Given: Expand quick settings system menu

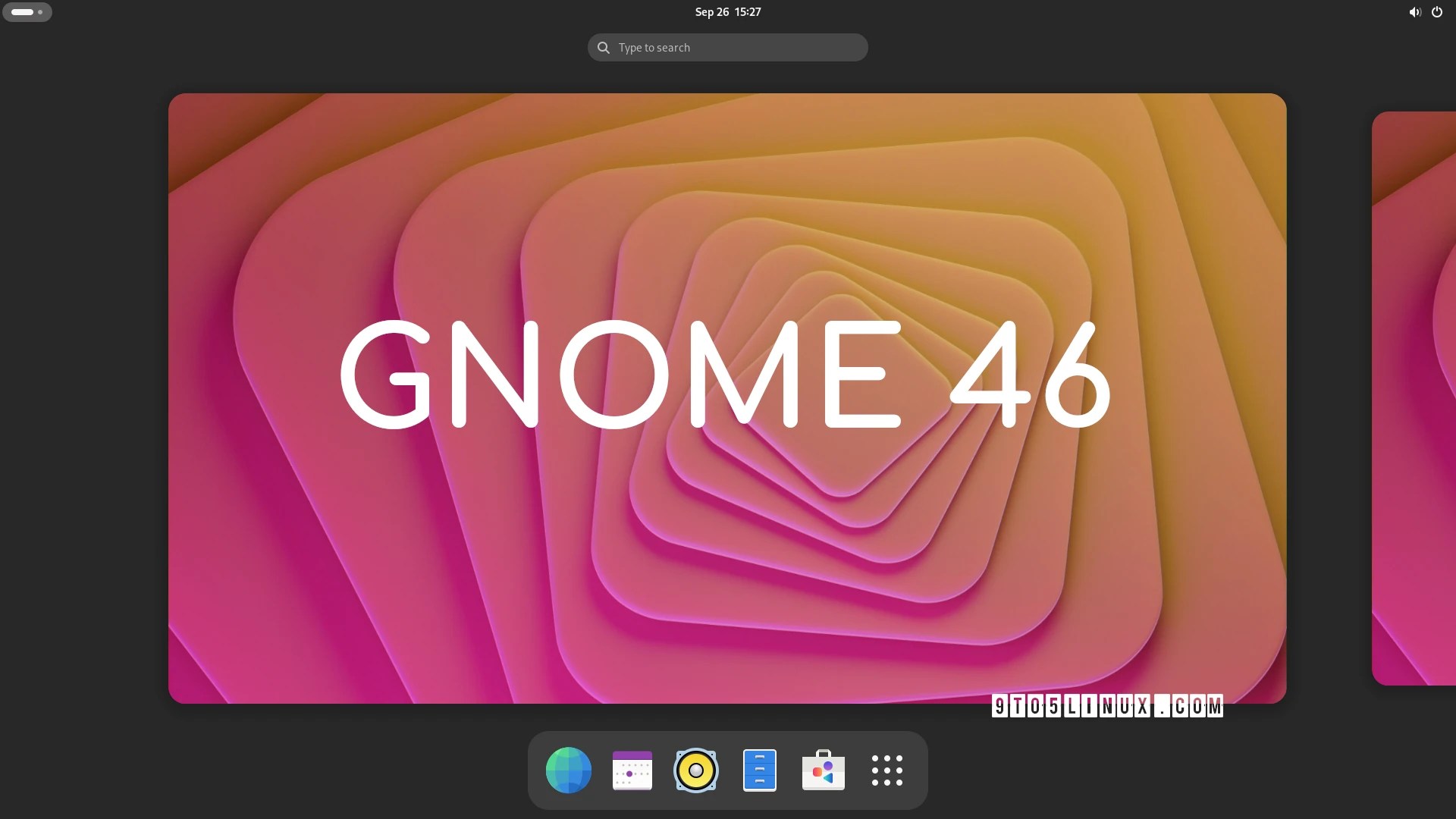Looking at the screenshot, I should click(x=1426, y=12).
